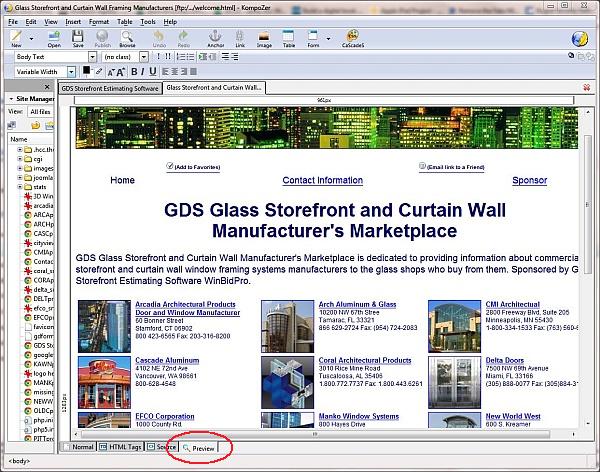
Task: Expand the images folder
Action: tap(20, 168)
